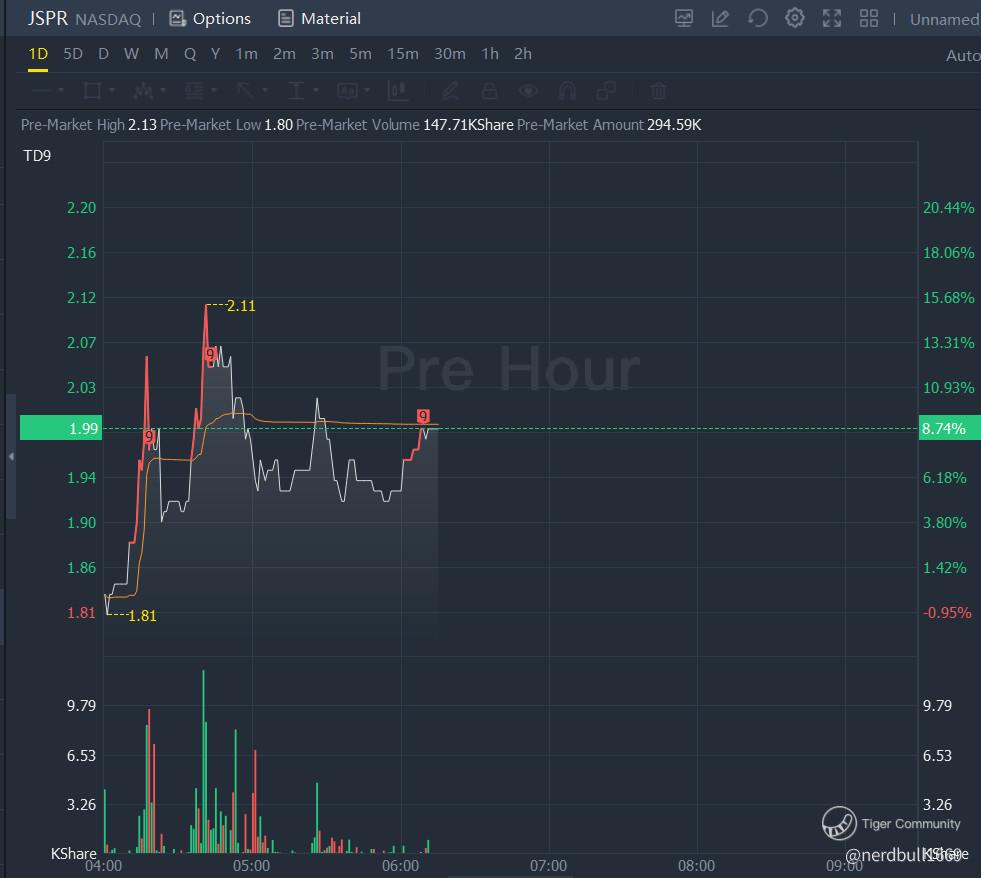This screenshot has width=981, height=878.
Task: Click the Pre-Market High 2.13 value
Action: [143, 125]
